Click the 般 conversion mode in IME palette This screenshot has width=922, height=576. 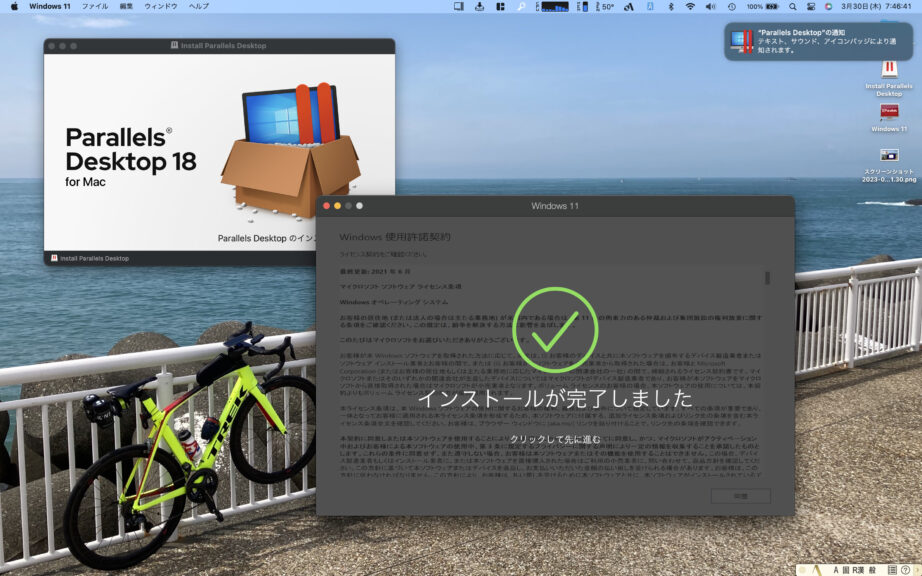[x=873, y=570]
